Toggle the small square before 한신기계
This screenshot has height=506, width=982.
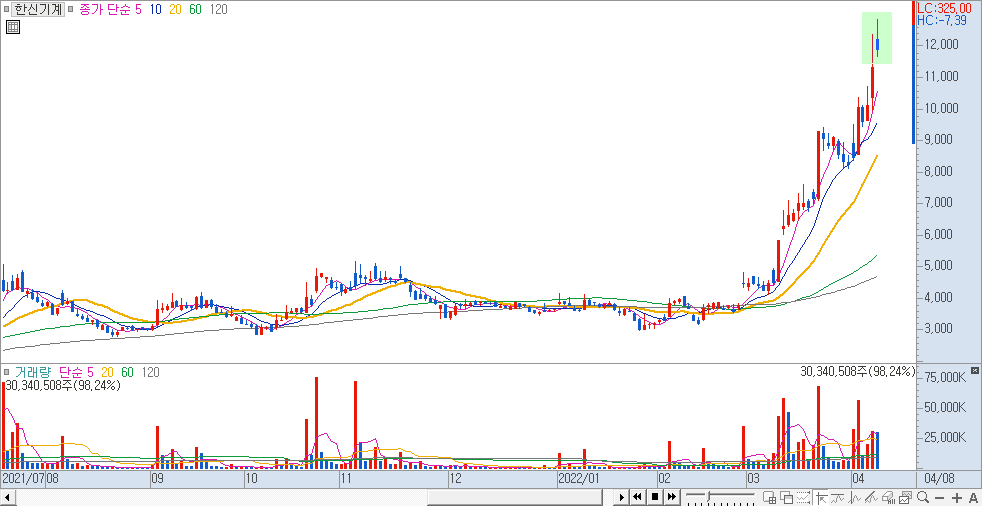[x=6, y=9]
